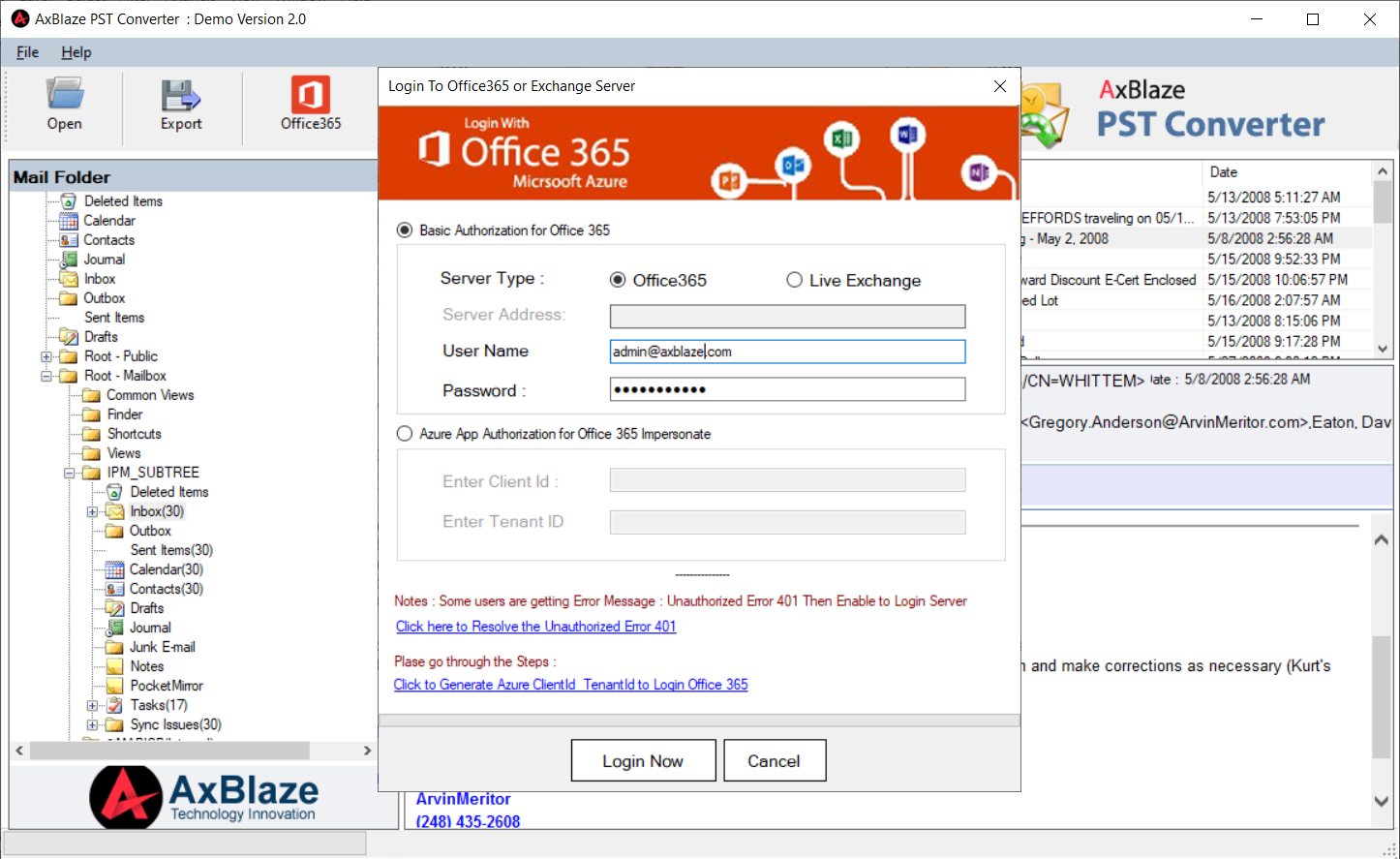Click the Drafts icon under IPM_SUBTREE

[x=115, y=608]
